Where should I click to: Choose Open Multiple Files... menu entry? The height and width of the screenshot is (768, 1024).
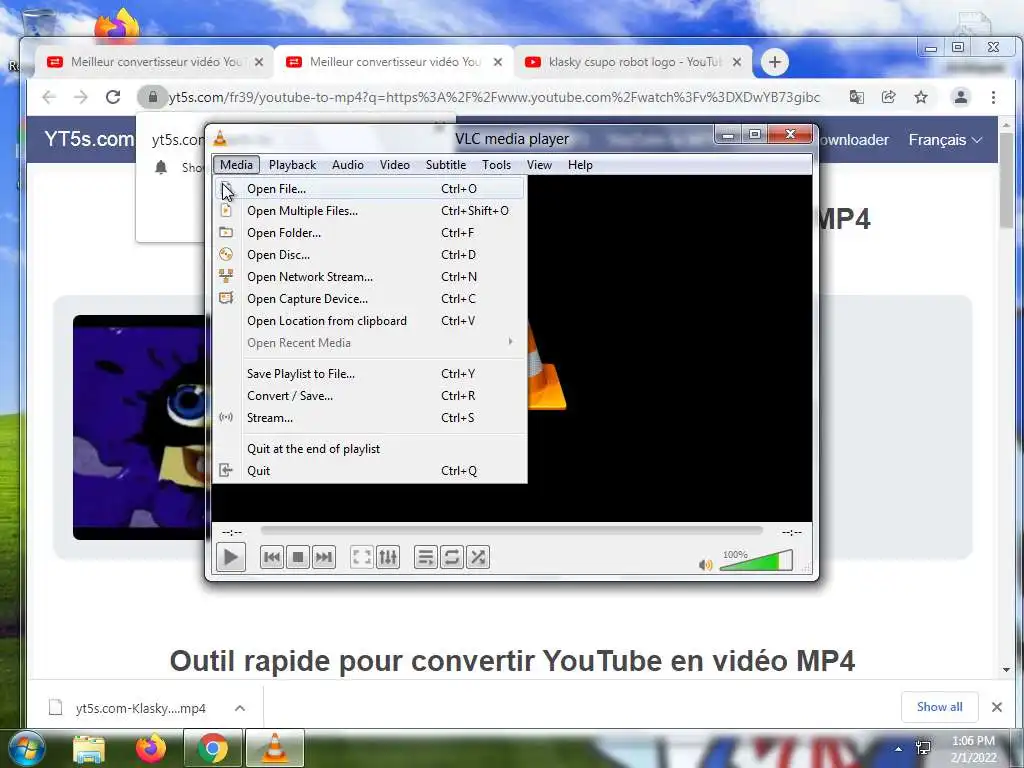(369, 211)
